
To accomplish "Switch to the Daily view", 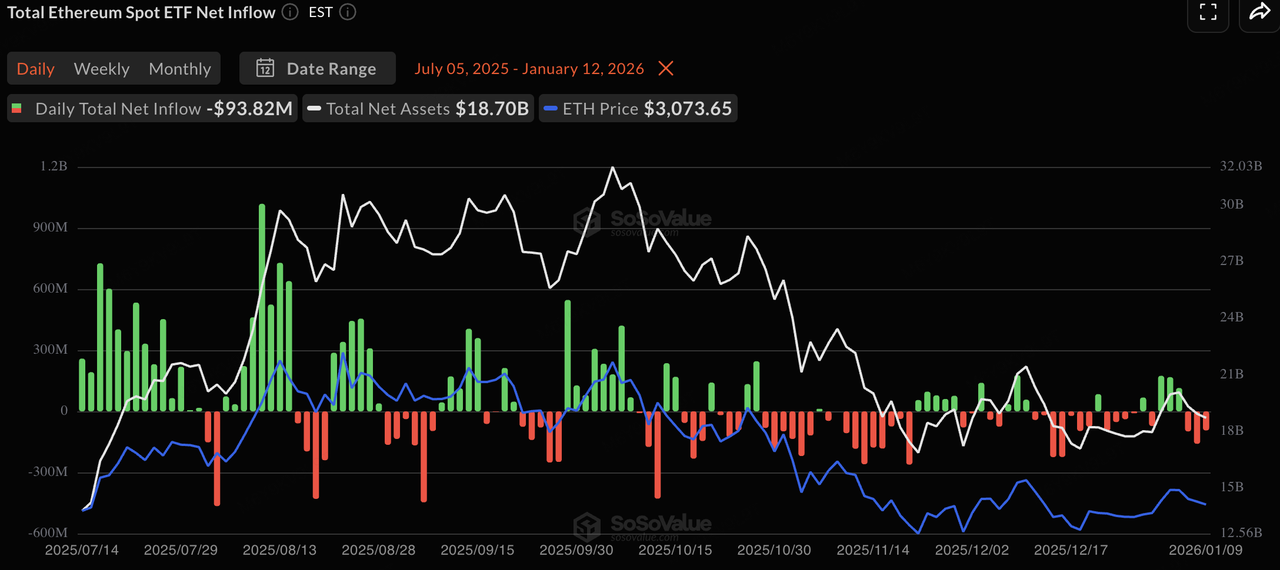I will click(36, 69).
